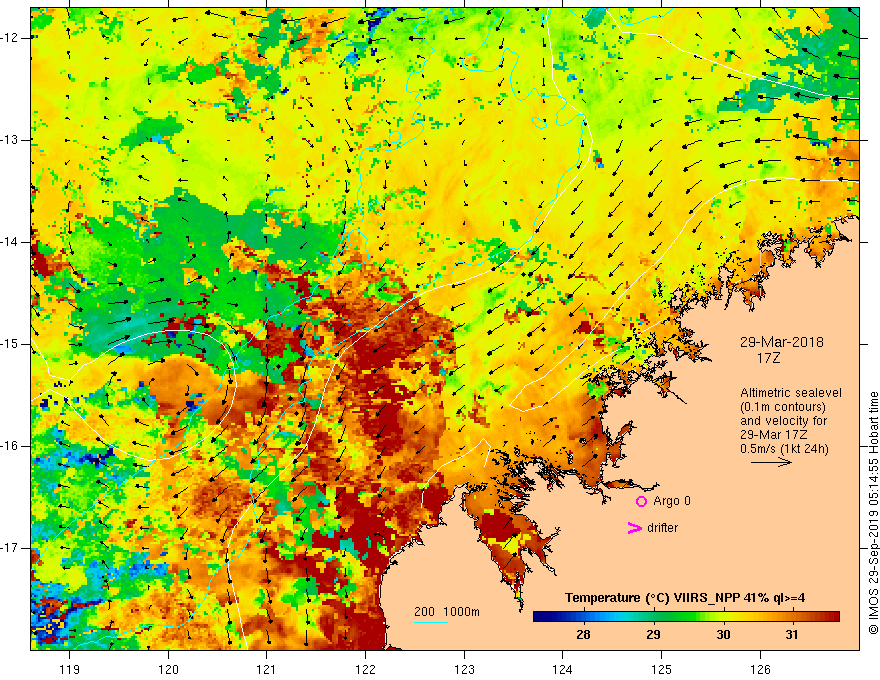Click the longitude axis label '124'

562,669
